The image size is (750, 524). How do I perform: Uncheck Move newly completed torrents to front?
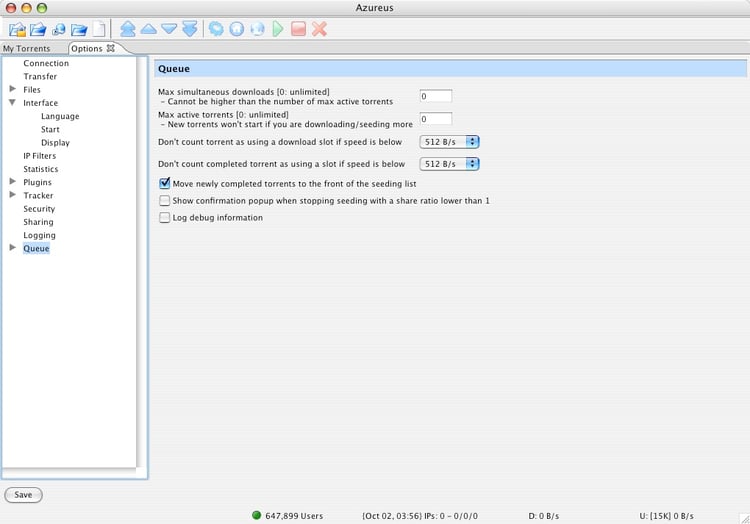[165, 183]
